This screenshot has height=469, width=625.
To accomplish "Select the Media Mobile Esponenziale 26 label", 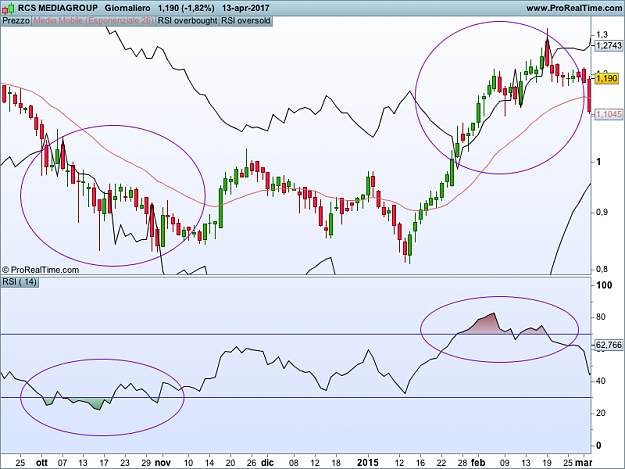I will (x=93, y=21).
